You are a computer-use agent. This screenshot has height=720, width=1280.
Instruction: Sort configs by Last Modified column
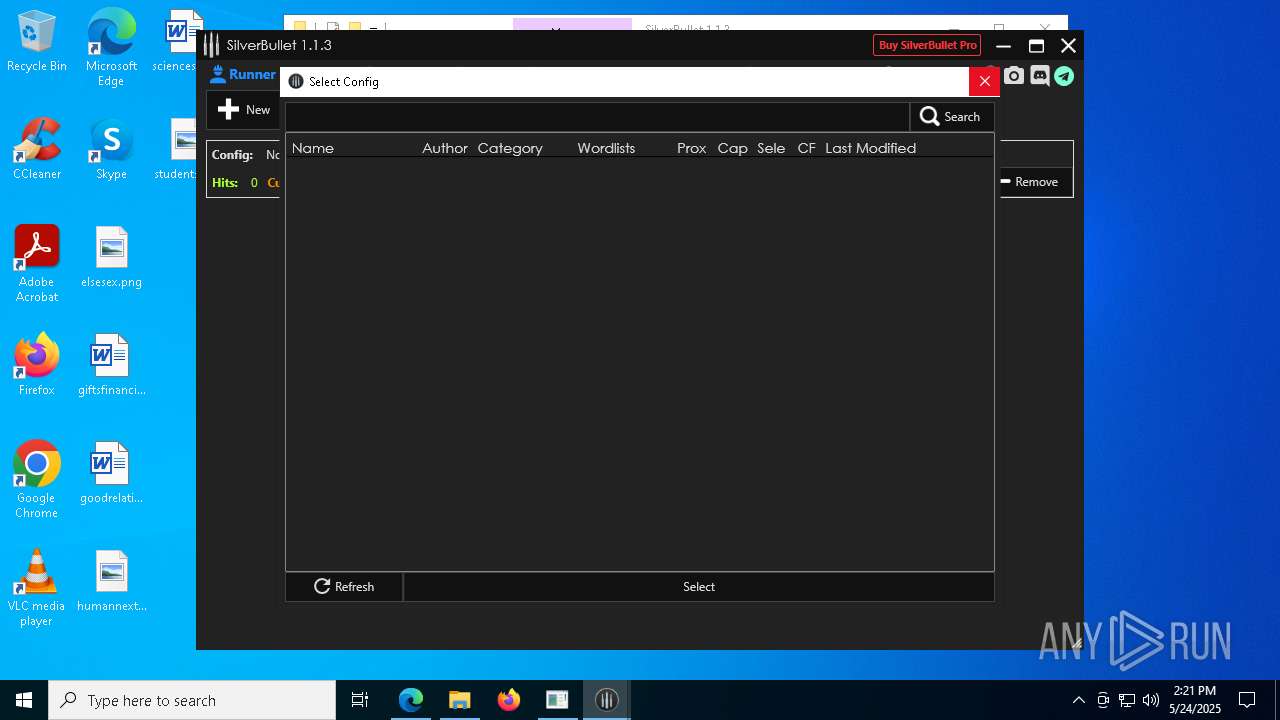tap(871, 148)
